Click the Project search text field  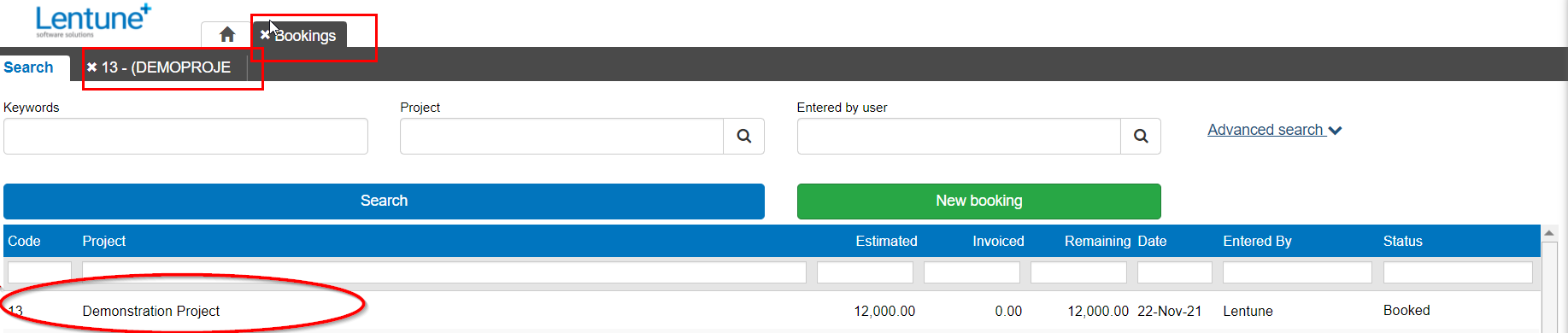(561, 137)
